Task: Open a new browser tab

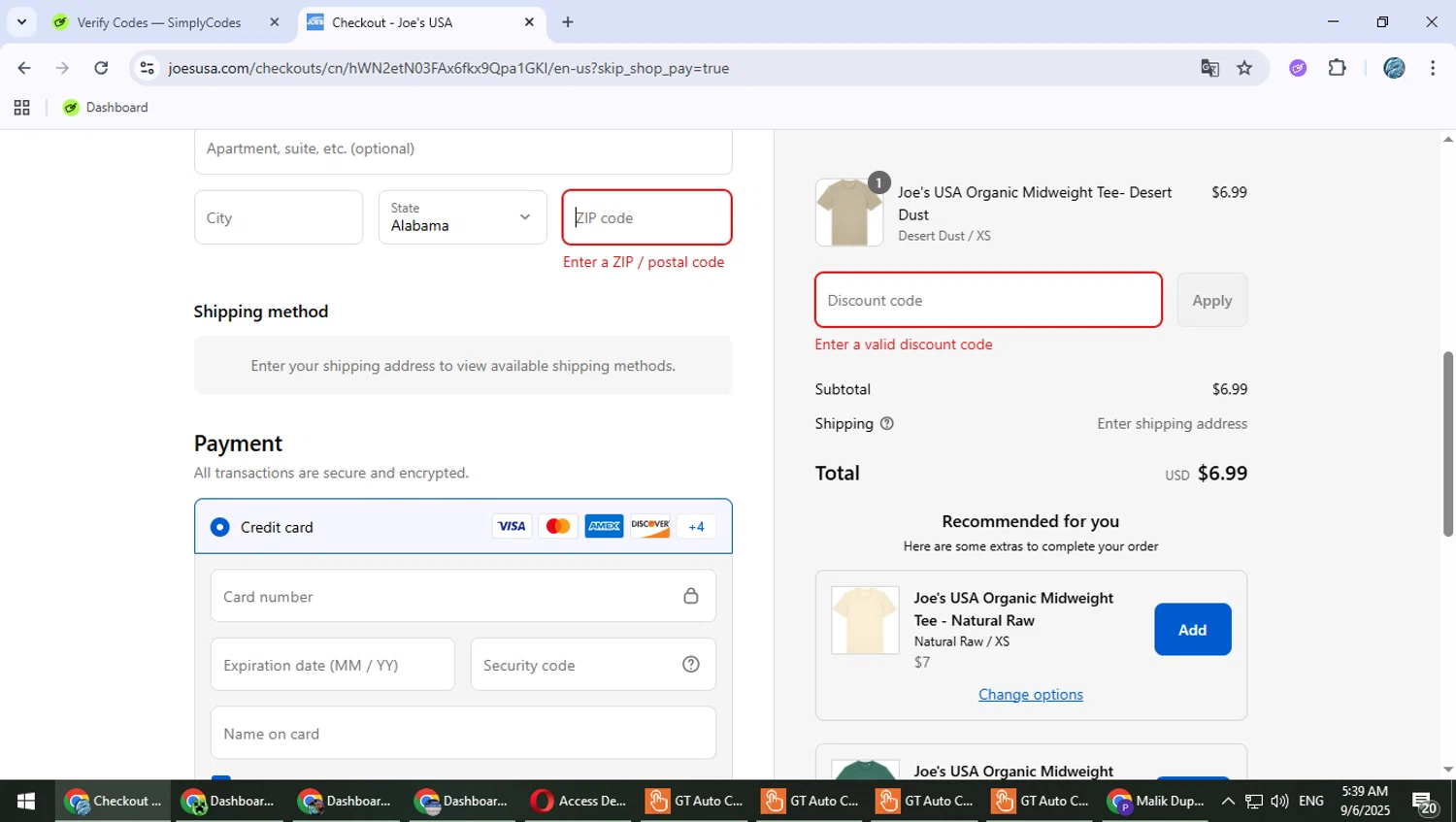Action: (568, 21)
